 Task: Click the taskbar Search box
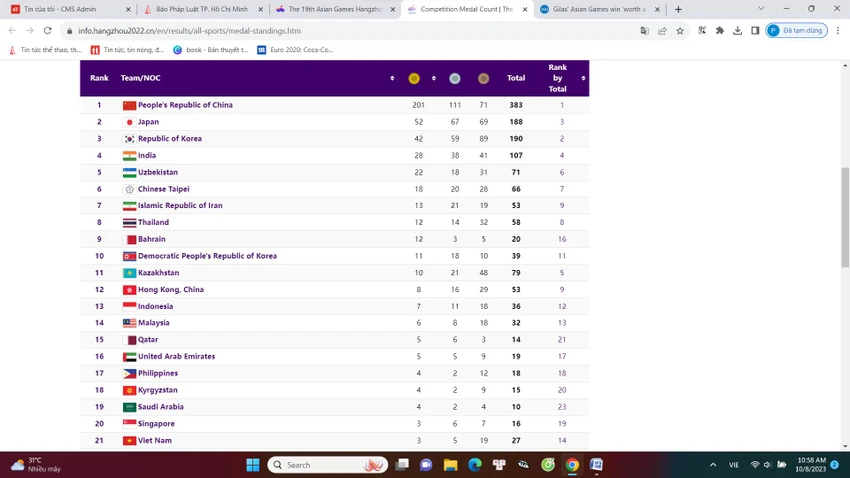click(327, 465)
